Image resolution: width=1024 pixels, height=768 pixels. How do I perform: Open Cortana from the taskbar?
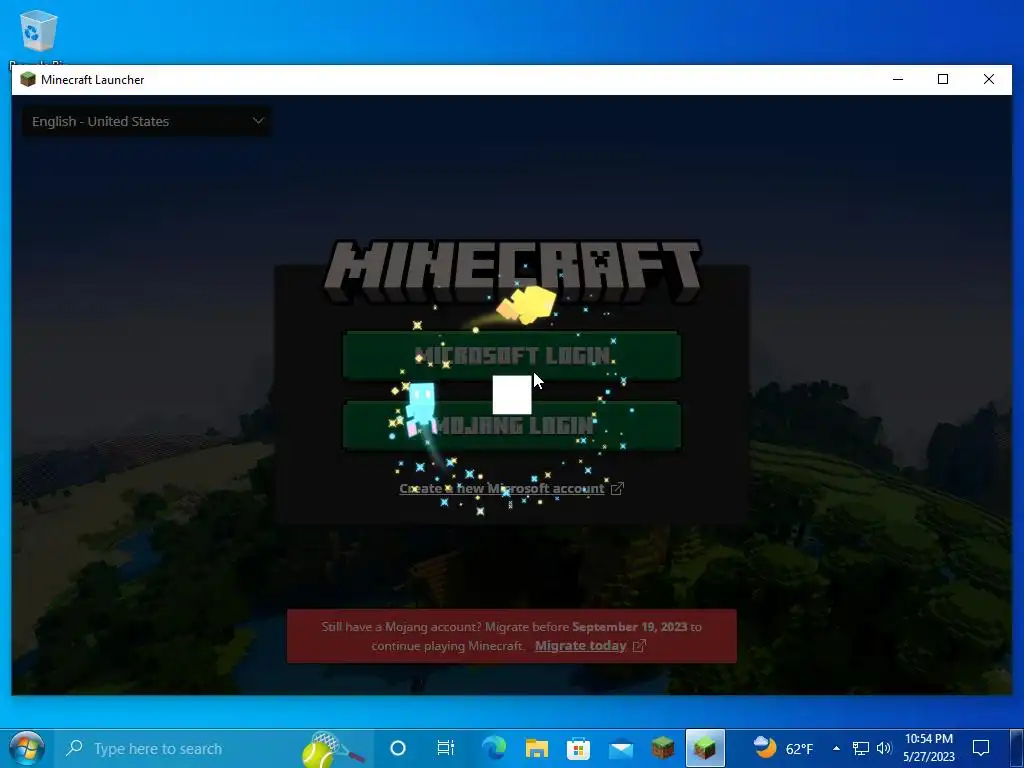tap(398, 748)
